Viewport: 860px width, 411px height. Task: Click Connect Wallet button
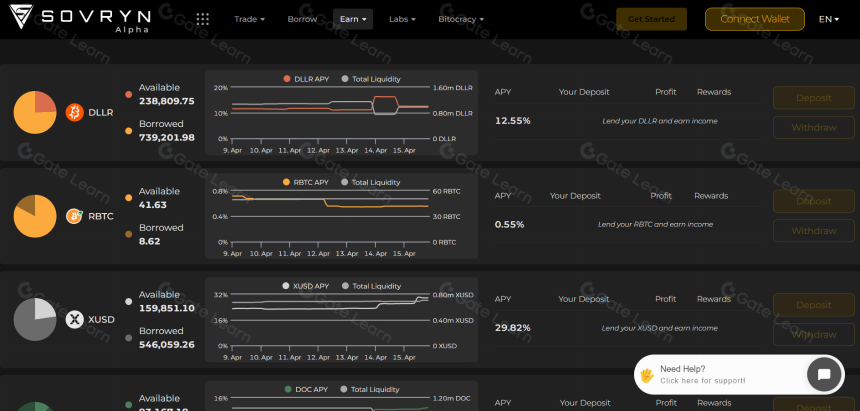(x=755, y=19)
